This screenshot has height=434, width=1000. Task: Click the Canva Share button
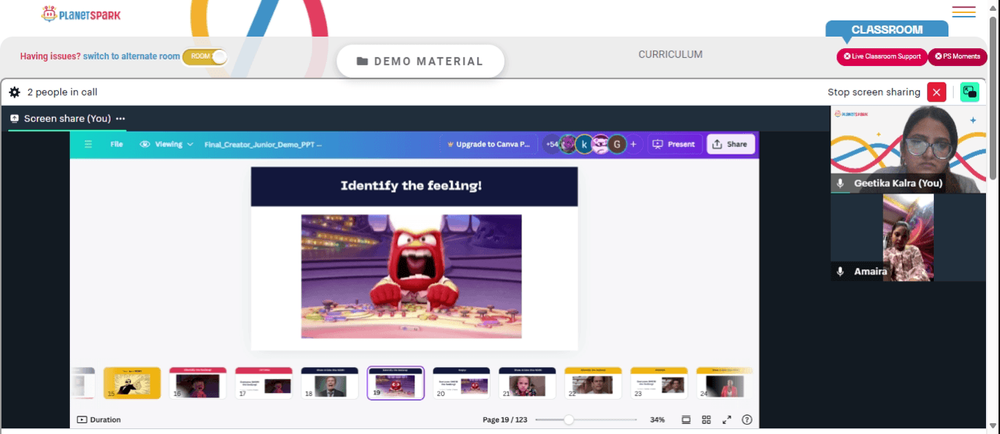[730, 144]
